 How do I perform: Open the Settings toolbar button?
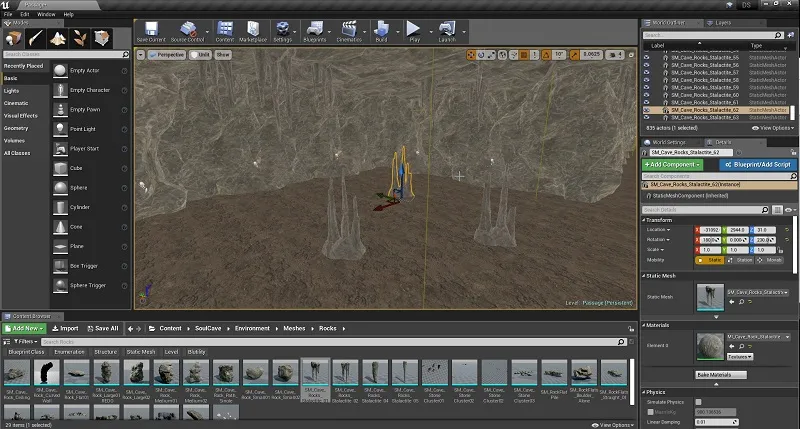click(282, 32)
